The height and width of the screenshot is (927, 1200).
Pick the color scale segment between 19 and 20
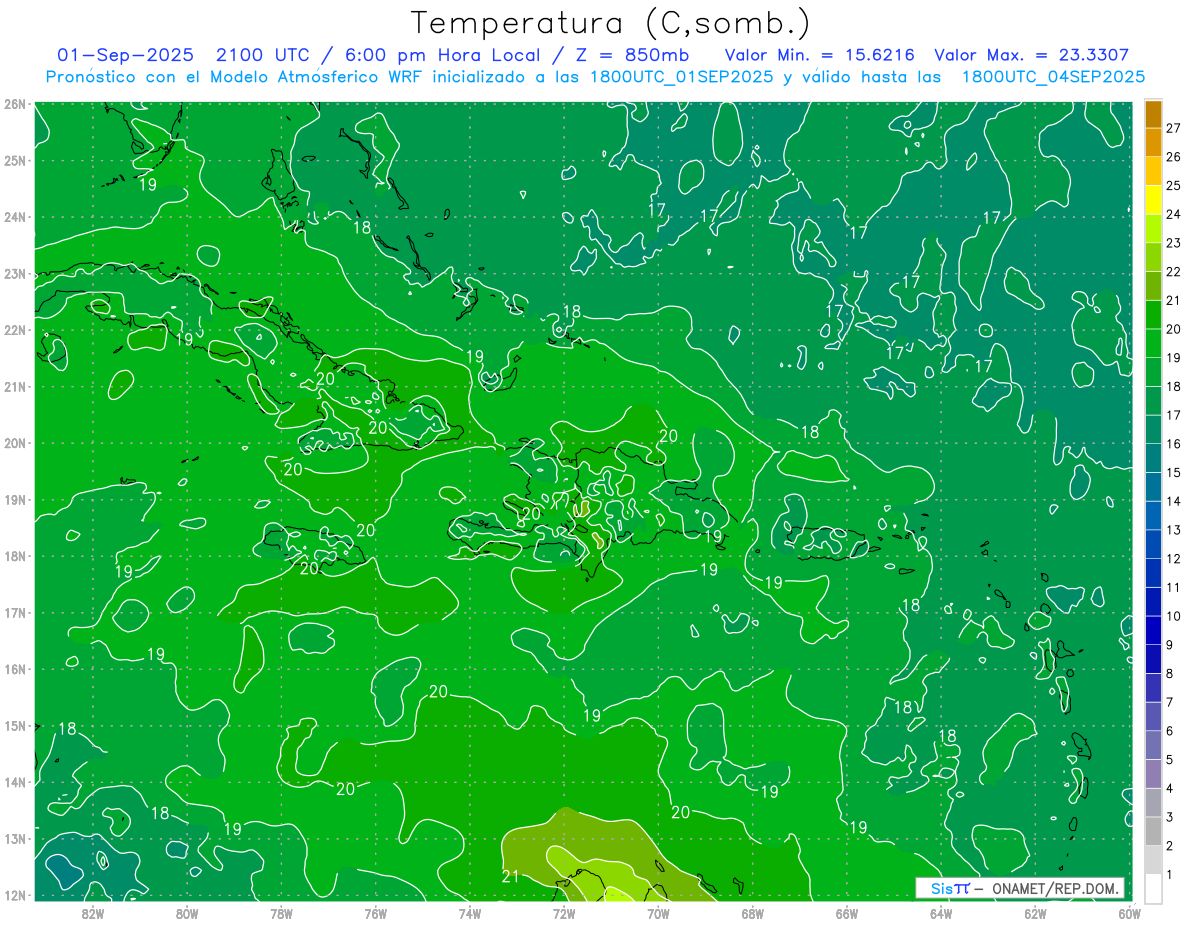[1153, 343]
